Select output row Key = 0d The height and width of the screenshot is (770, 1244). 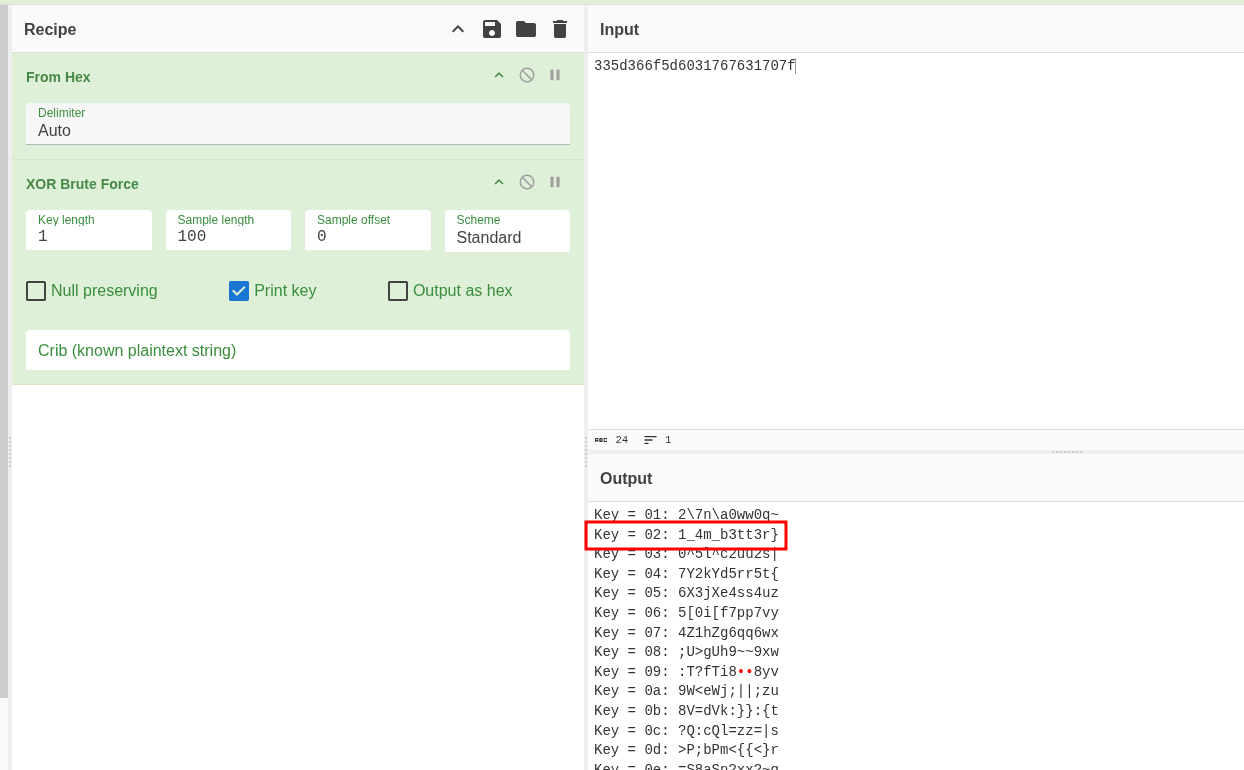(686, 750)
